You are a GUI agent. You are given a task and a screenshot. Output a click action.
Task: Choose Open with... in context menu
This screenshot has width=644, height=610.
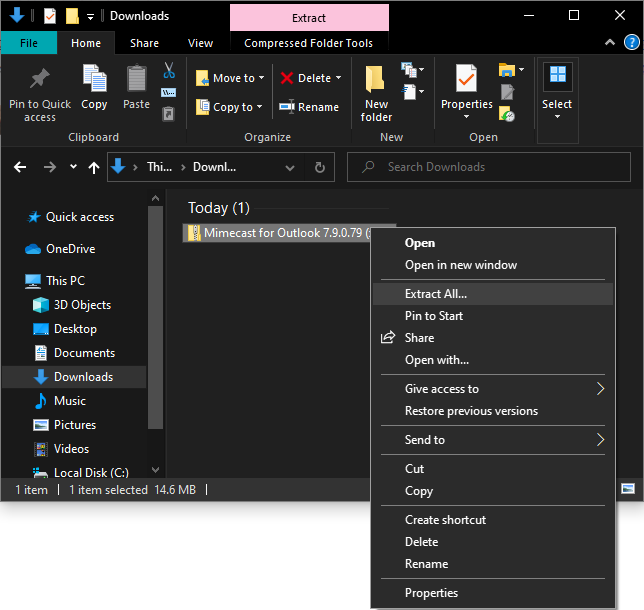[x=493, y=360]
